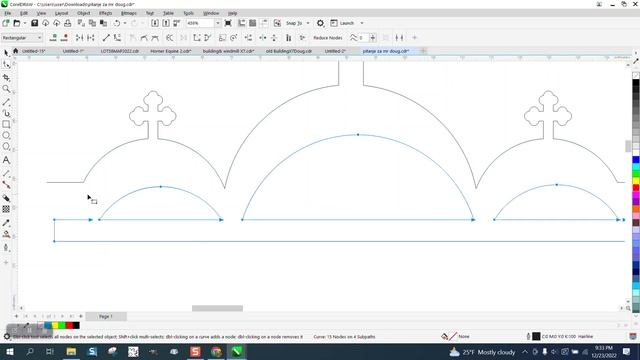
Task: Select the Pick tool in toolbox
Action: 6,53
